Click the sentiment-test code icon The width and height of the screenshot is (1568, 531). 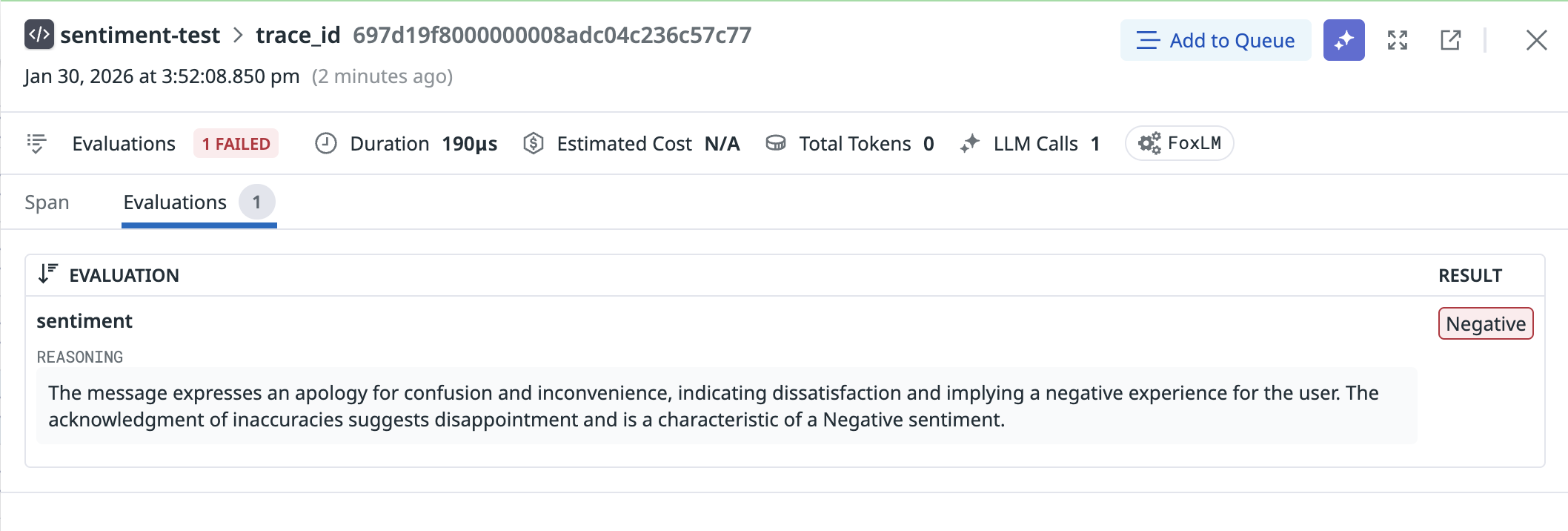39,35
